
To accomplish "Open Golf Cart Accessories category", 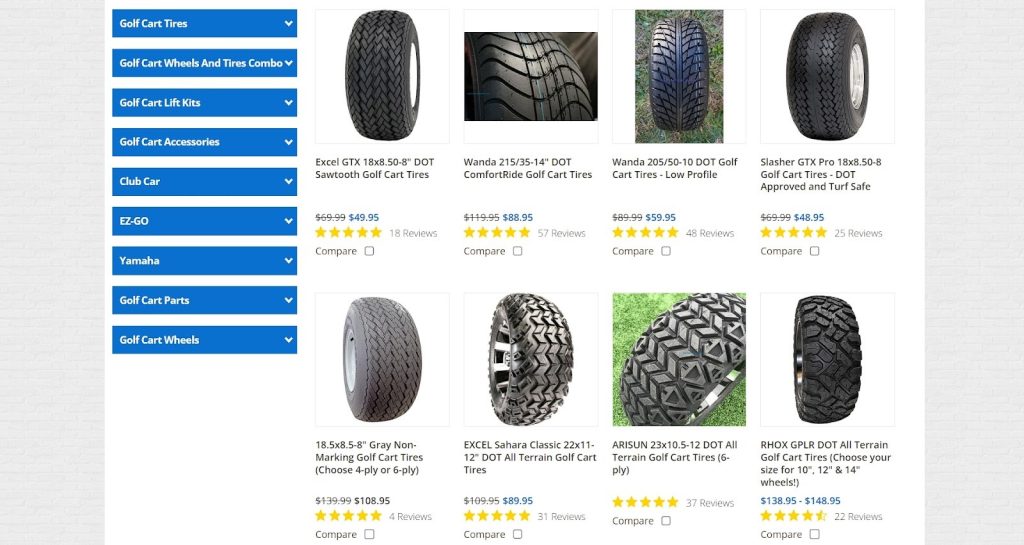I will tap(204, 142).
